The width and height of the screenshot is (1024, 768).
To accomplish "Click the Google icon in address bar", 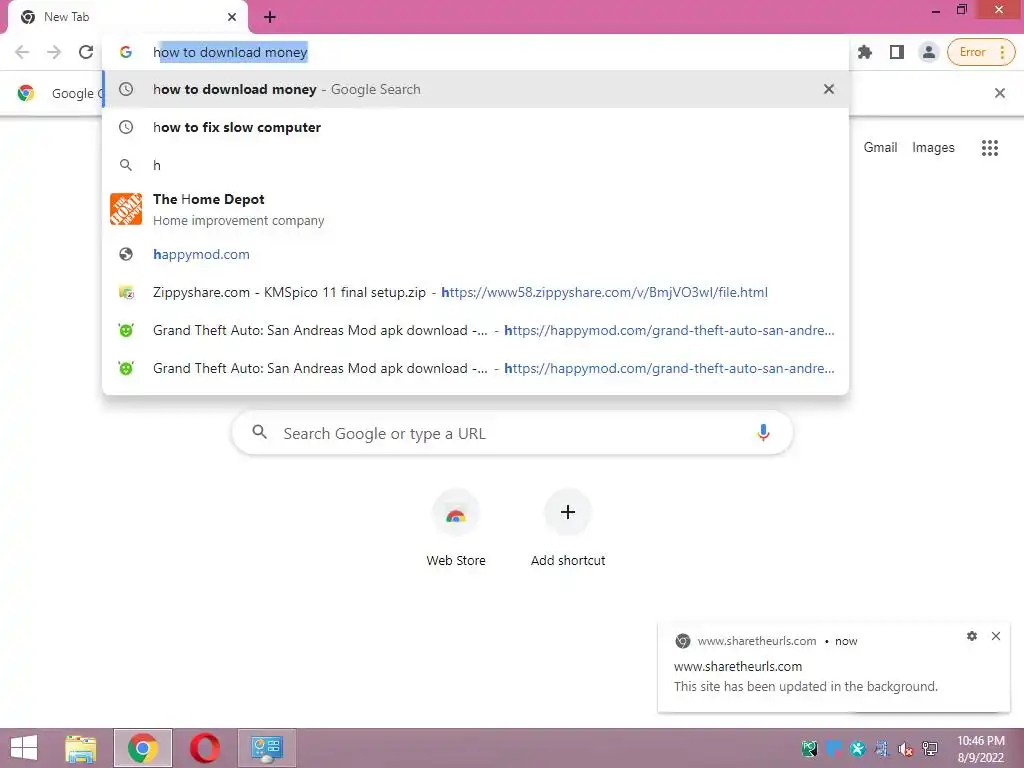I will click(126, 52).
